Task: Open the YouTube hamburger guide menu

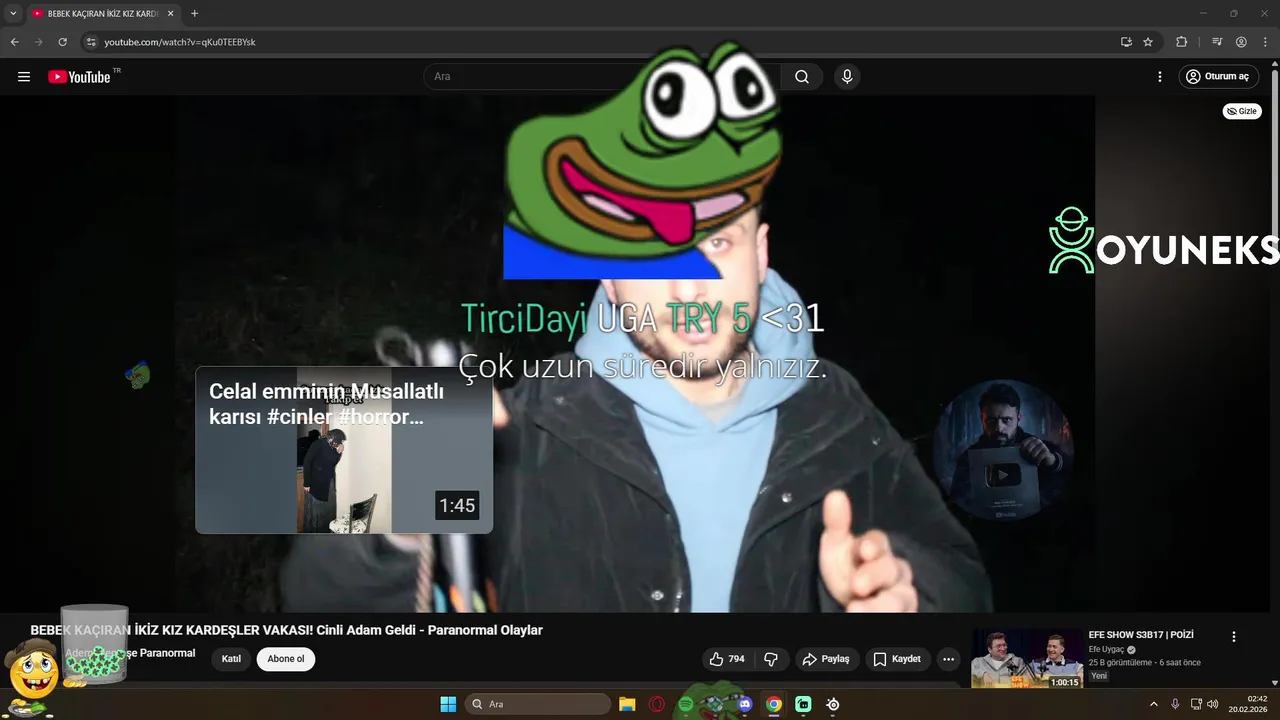Action: (24, 77)
